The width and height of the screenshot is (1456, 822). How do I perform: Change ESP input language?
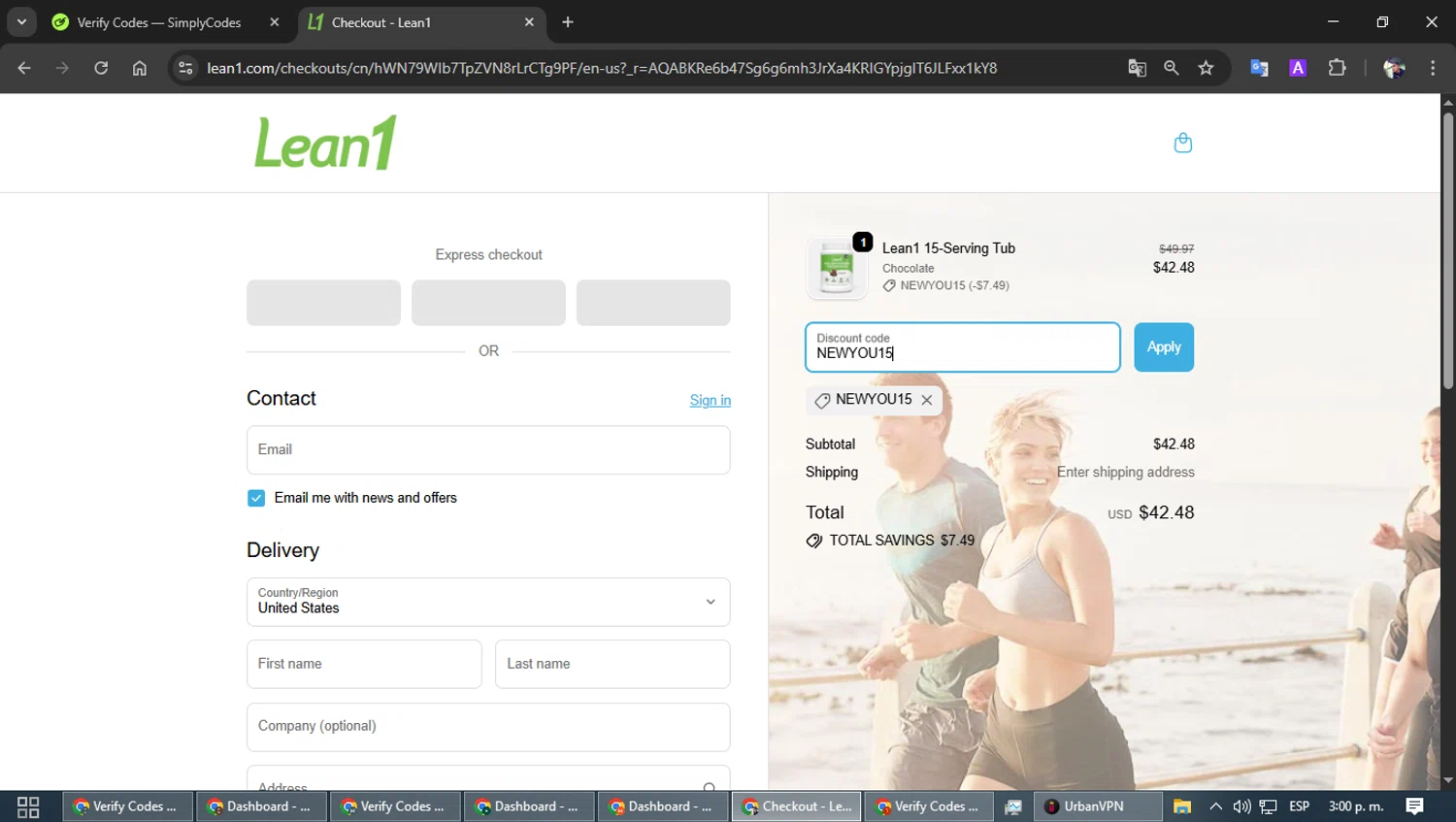point(1299,806)
